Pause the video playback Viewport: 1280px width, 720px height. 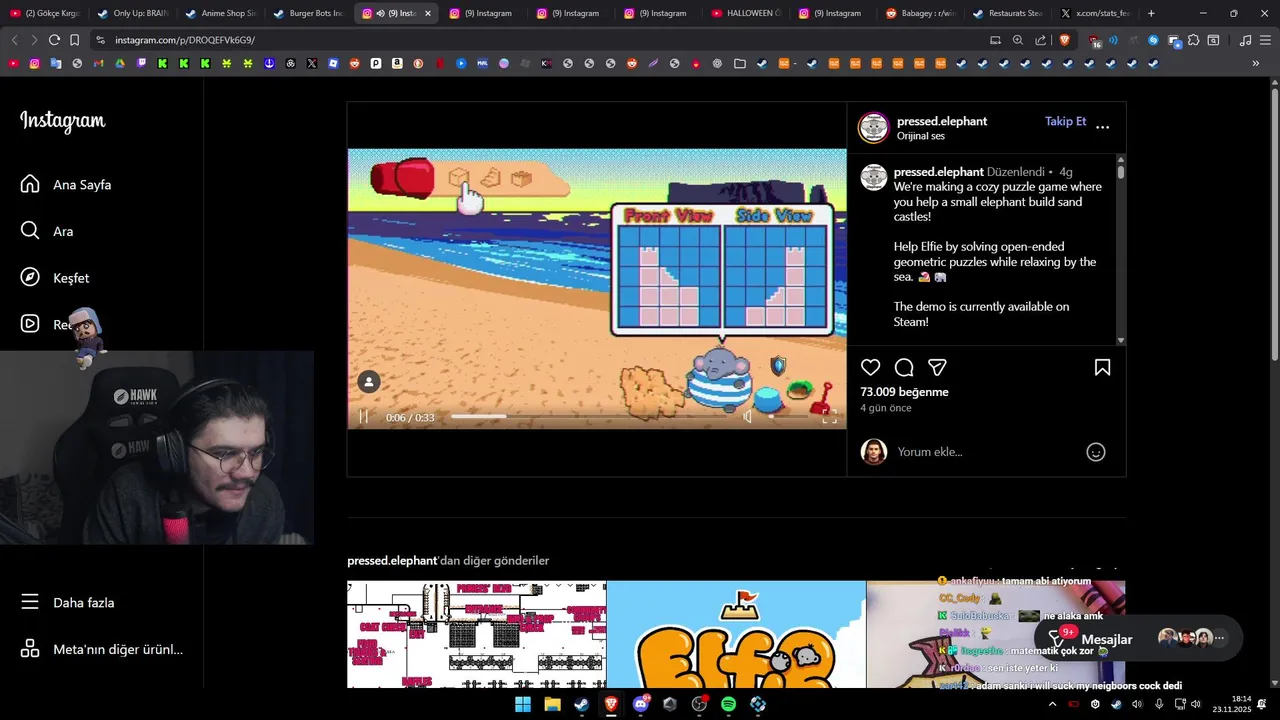point(363,417)
